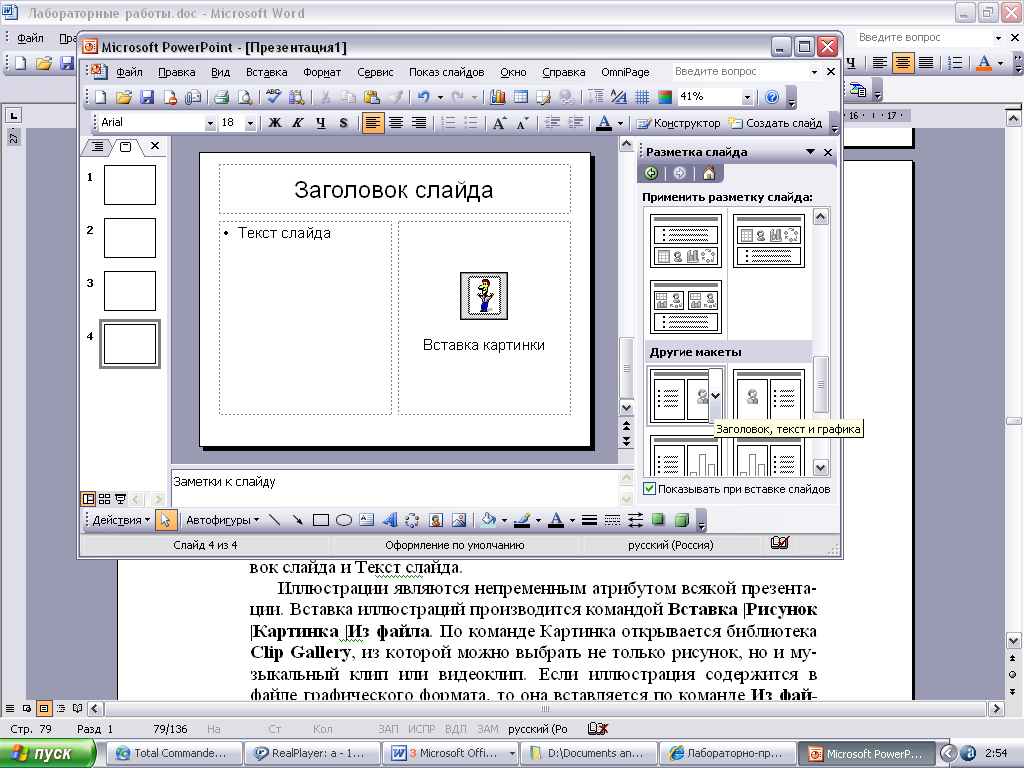Click the Print icon in PowerPoint toolbar
The image size is (1024, 768).
221,97
